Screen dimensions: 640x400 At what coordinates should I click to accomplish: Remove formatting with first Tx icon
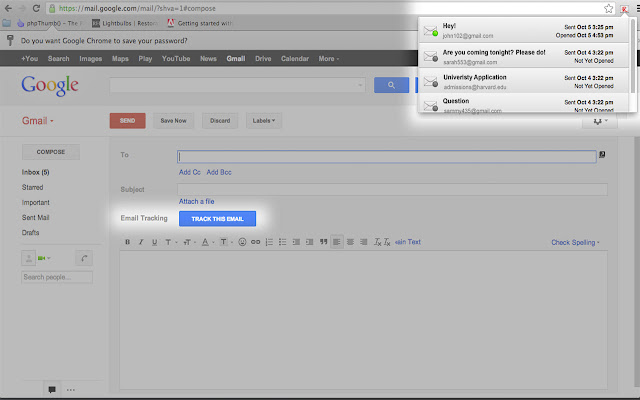click(378, 242)
